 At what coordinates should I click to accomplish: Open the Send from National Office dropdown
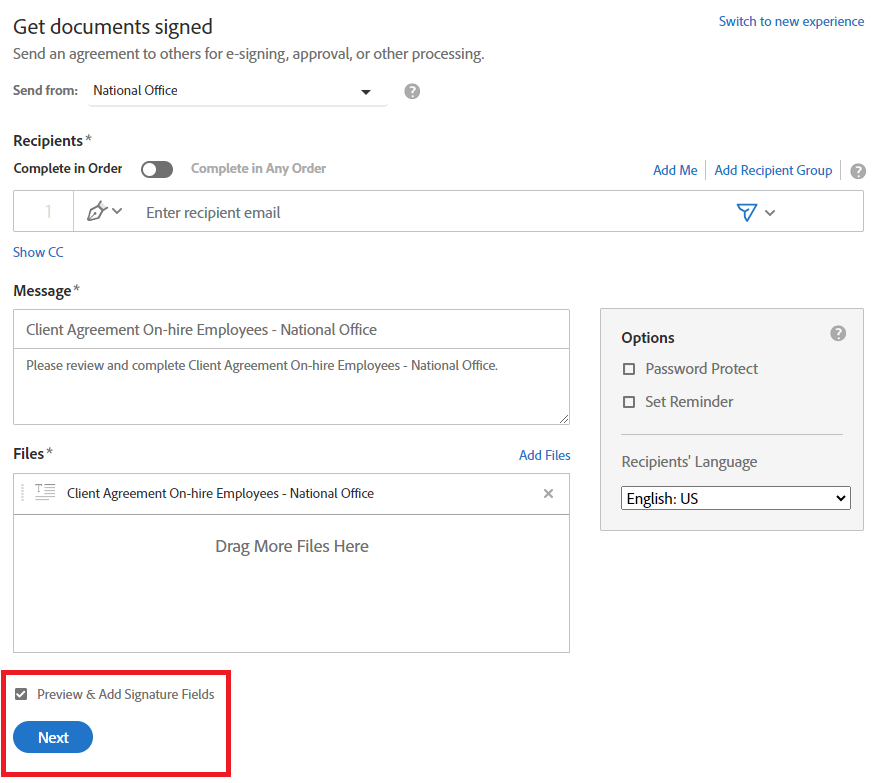pyautogui.click(x=238, y=91)
